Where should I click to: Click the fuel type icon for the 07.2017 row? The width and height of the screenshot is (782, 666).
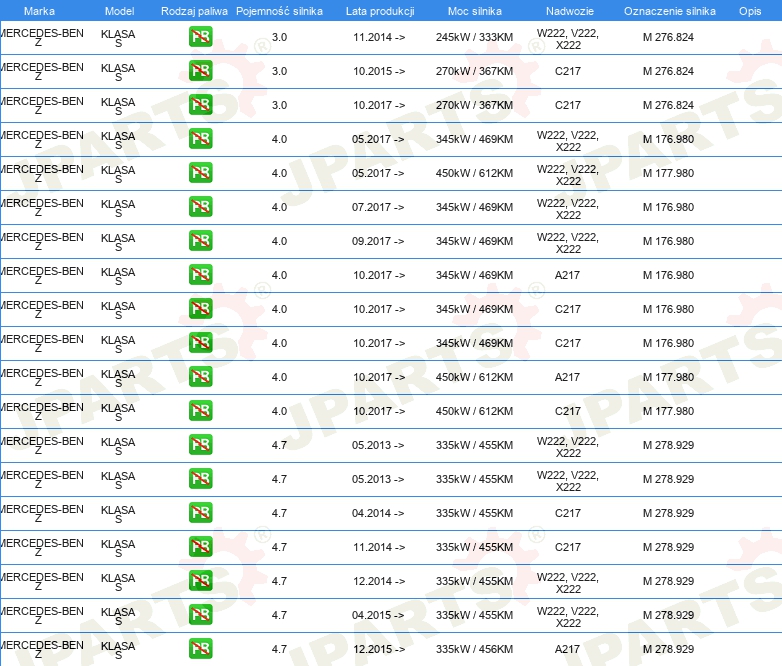point(200,207)
